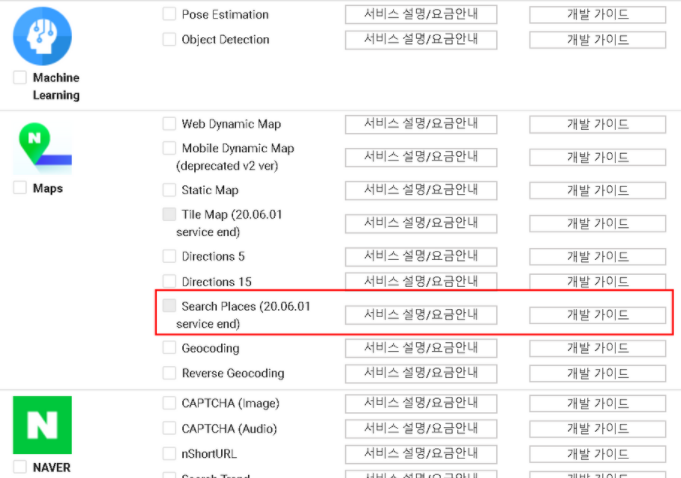
Task: Show CAPTCHA (Image) developer guide
Action: coord(597,403)
